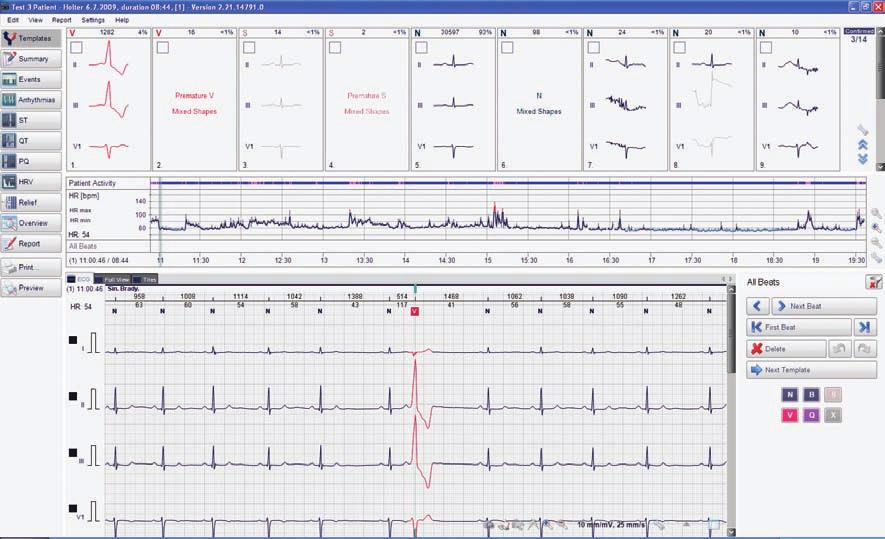Screen dimensions: 885x539
Task: Click top magnifier icon beside HR trend
Action: (x=876, y=213)
